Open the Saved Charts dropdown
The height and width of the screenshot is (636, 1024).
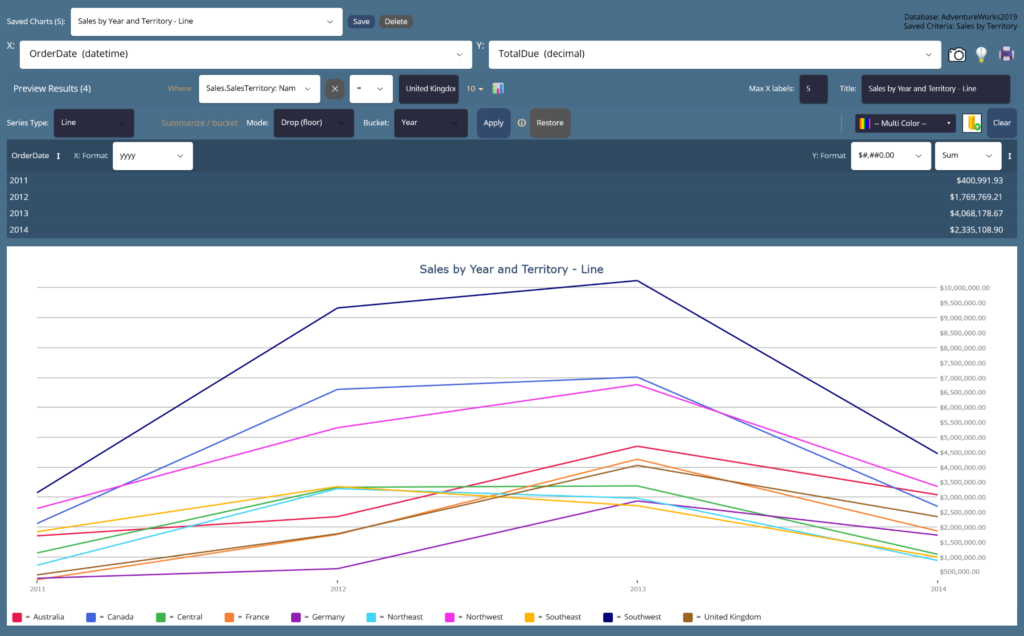206,22
